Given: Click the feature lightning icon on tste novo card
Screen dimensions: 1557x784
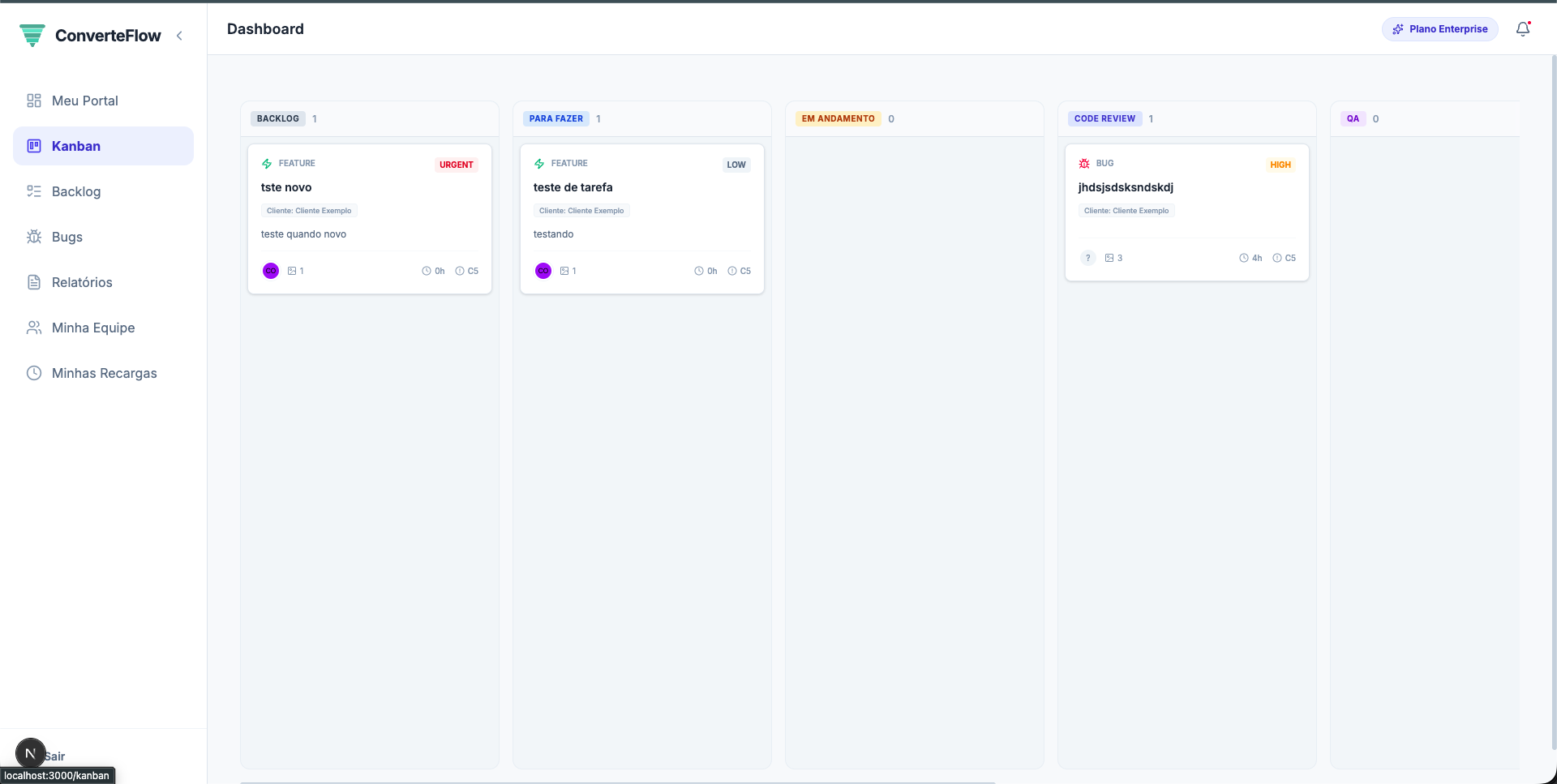Looking at the screenshot, I should [x=267, y=163].
